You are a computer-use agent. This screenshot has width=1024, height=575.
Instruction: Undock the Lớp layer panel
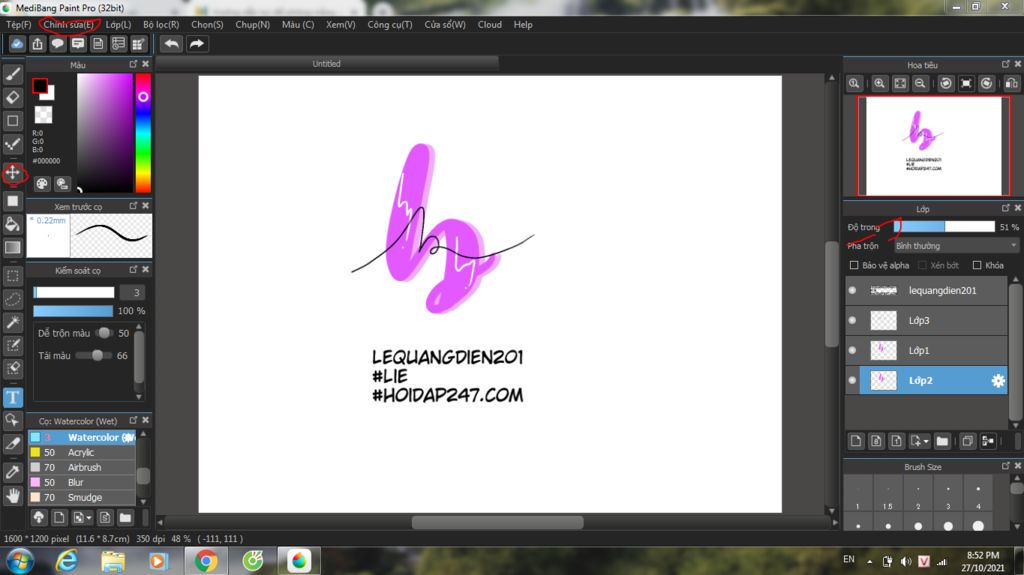(x=1005, y=208)
